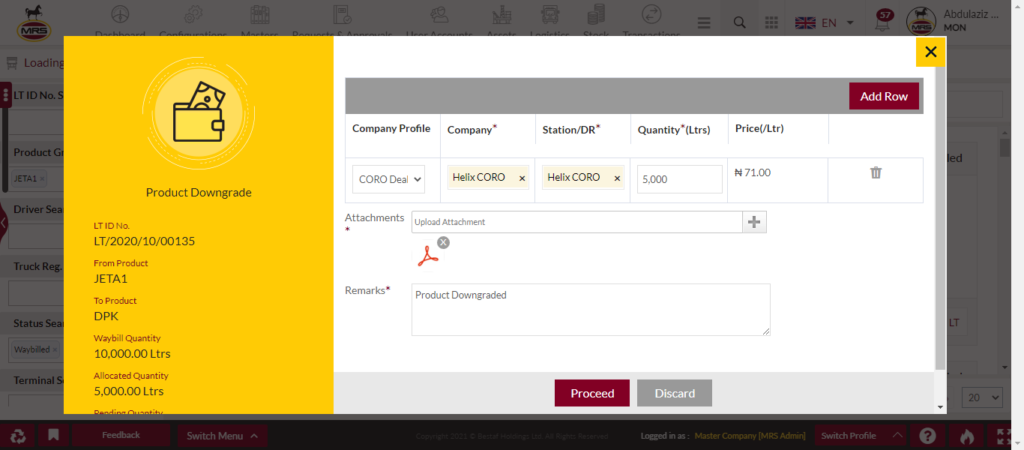Remove JETA1 tag in Product Group filter
Image resolution: width=1024 pixels, height=450 pixels.
(x=42, y=178)
